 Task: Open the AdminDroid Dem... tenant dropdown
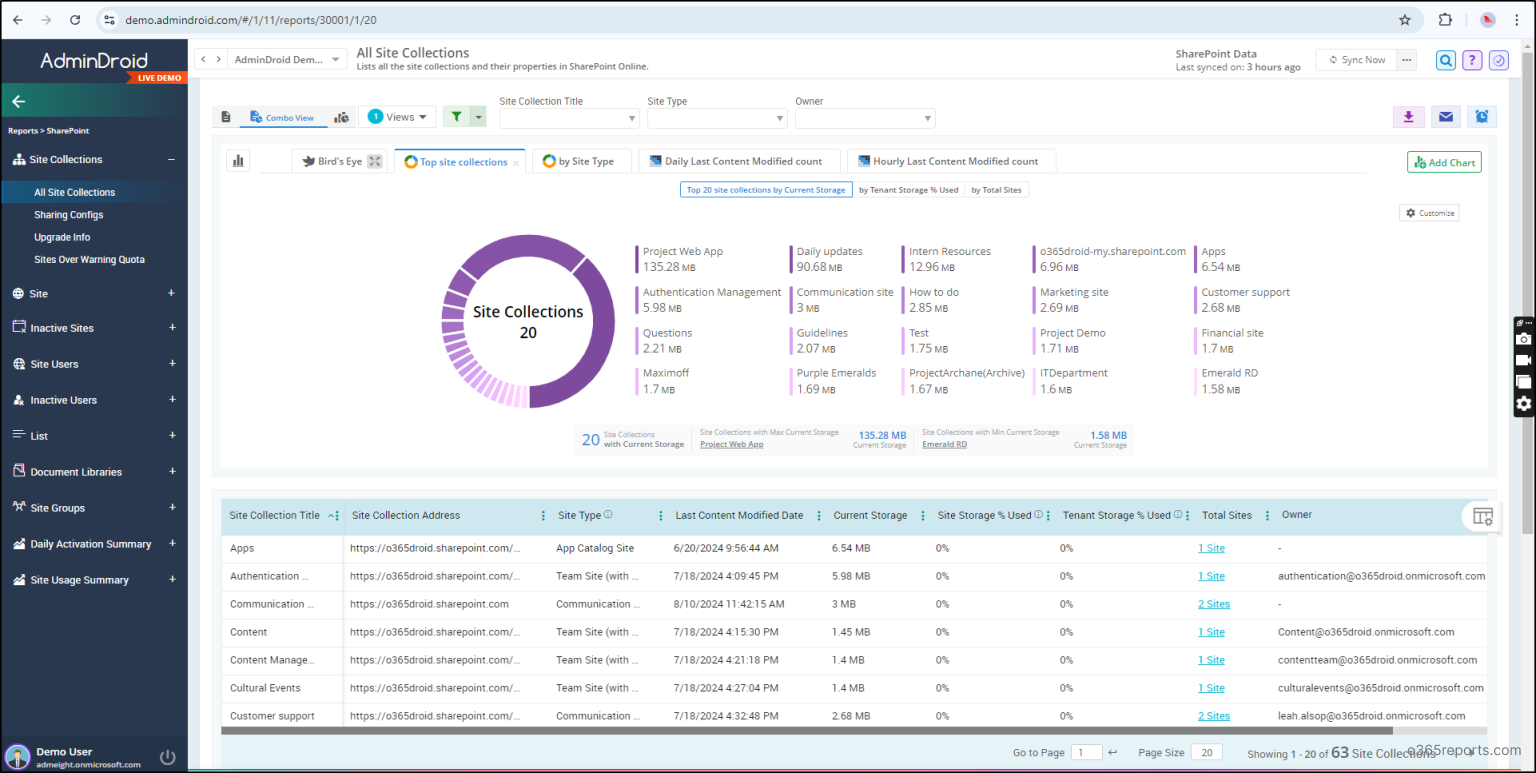pos(288,60)
